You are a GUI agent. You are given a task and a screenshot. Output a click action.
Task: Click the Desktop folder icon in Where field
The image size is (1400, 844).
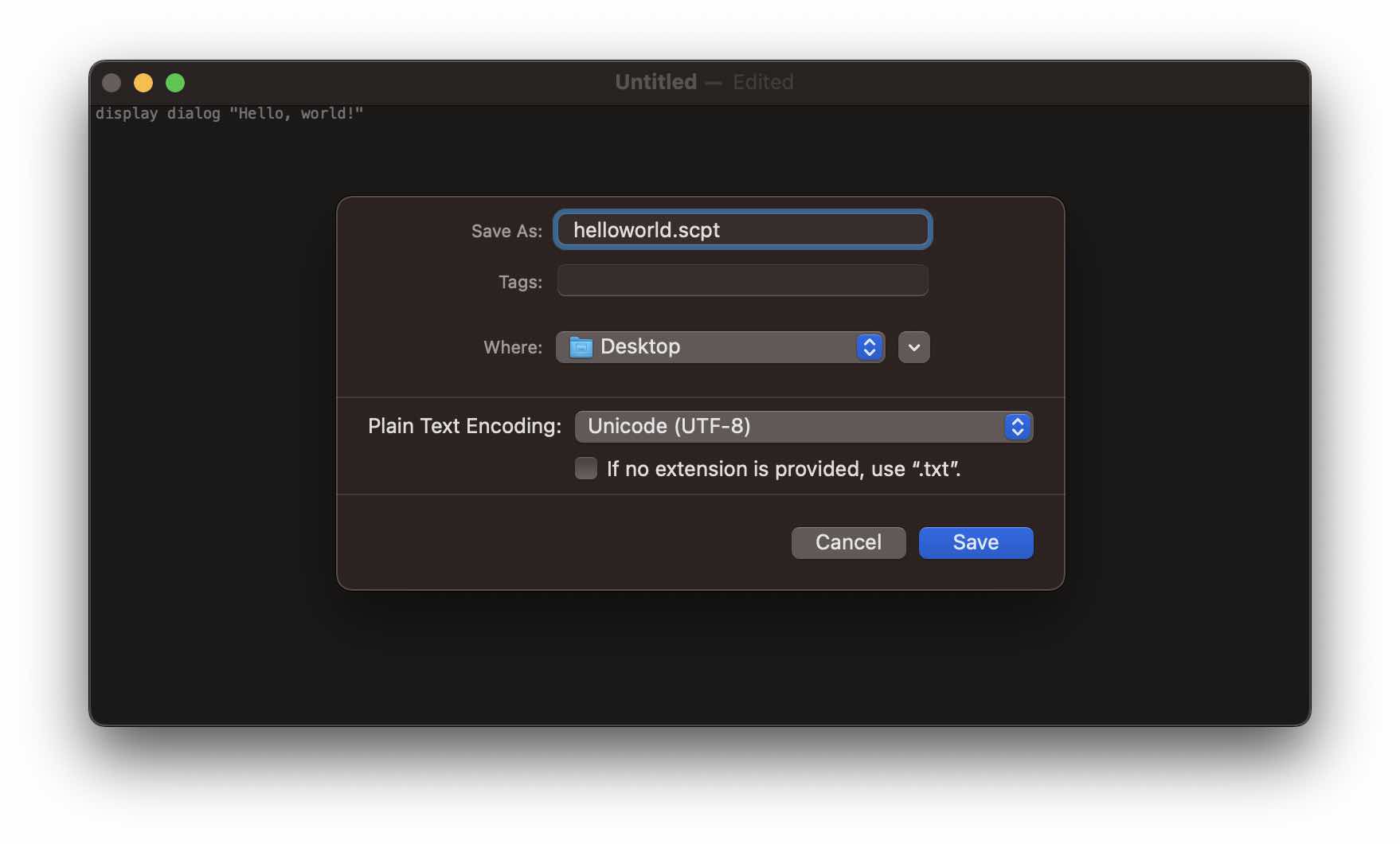[580, 346]
